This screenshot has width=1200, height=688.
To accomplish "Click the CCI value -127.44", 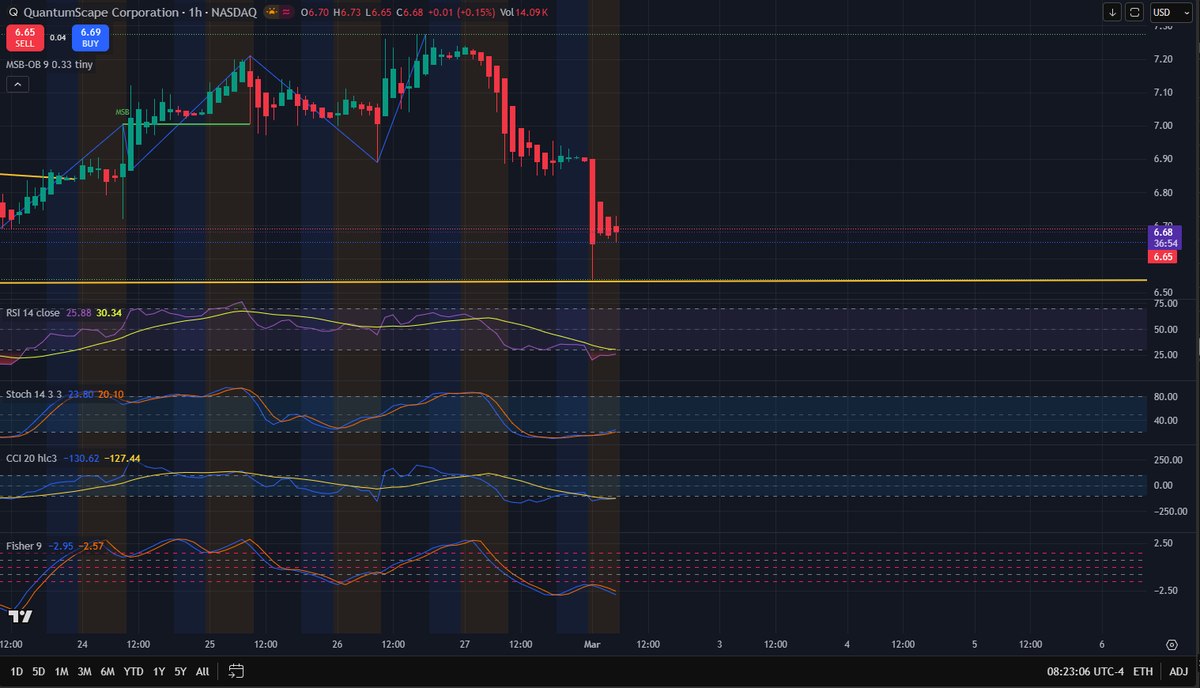I will click(122, 458).
